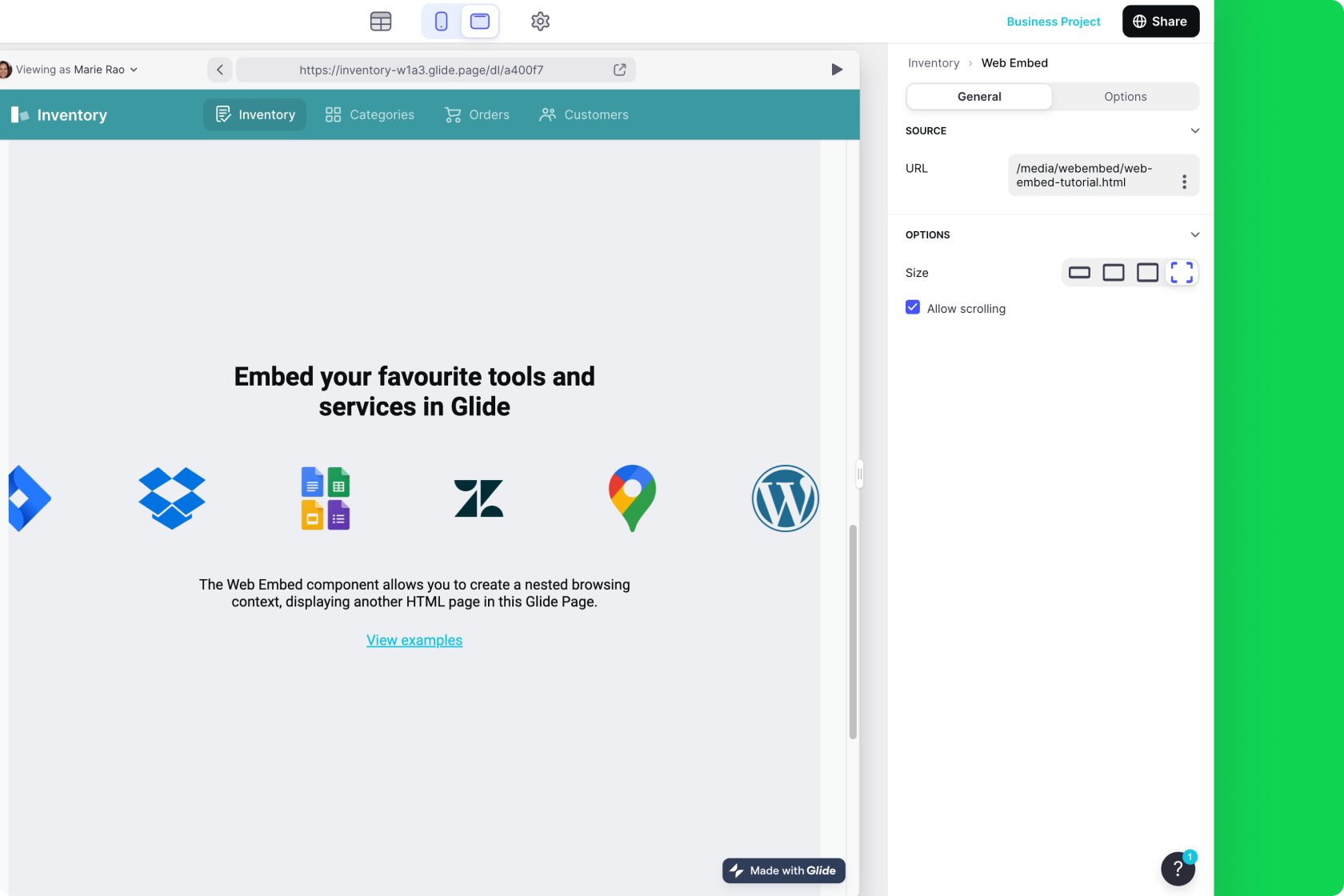The height and width of the screenshot is (896, 1344).
Task: Open the Data Editor grid icon
Action: coord(380,22)
